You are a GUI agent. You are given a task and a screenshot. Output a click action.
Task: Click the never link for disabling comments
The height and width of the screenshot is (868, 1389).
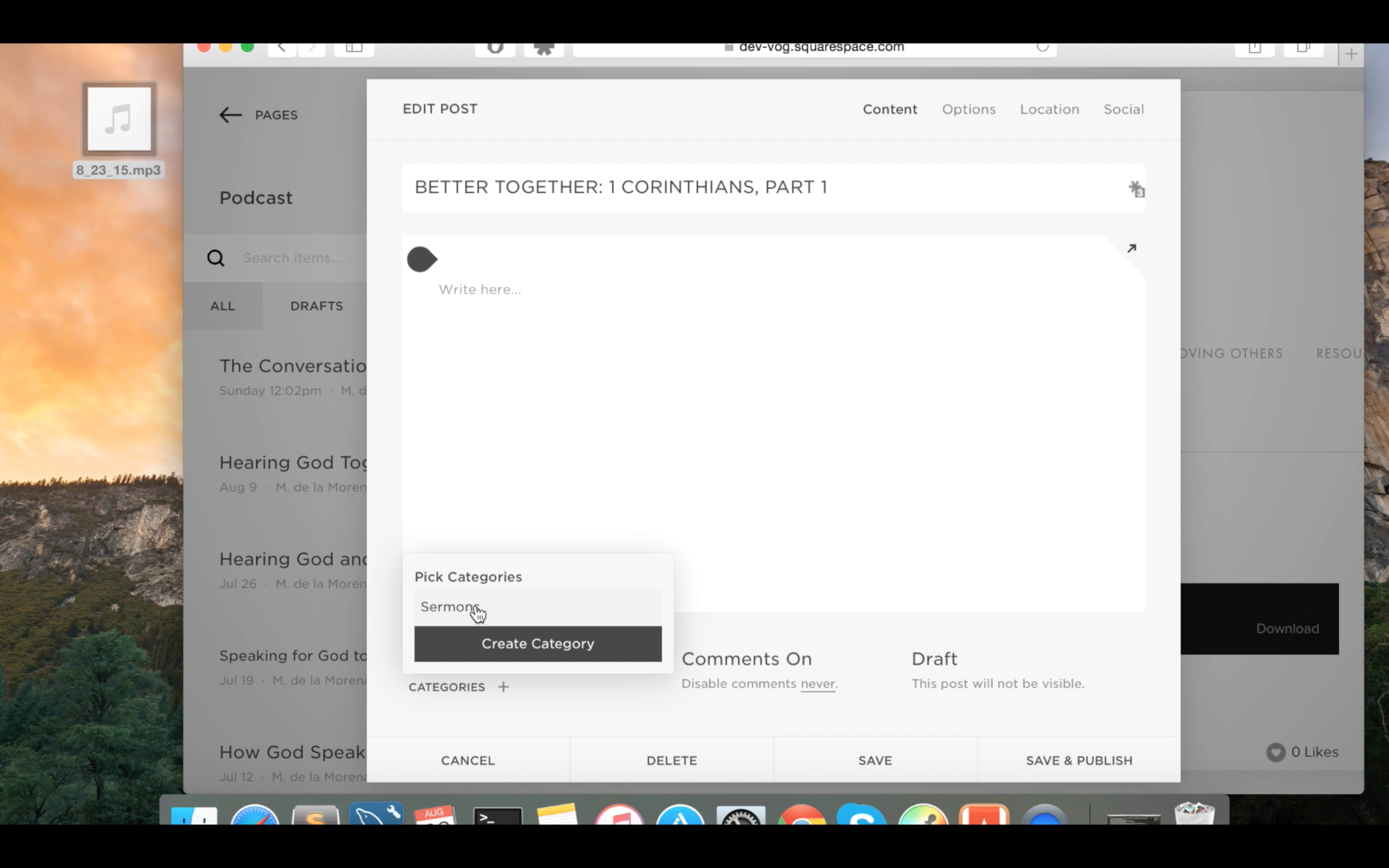point(818,684)
